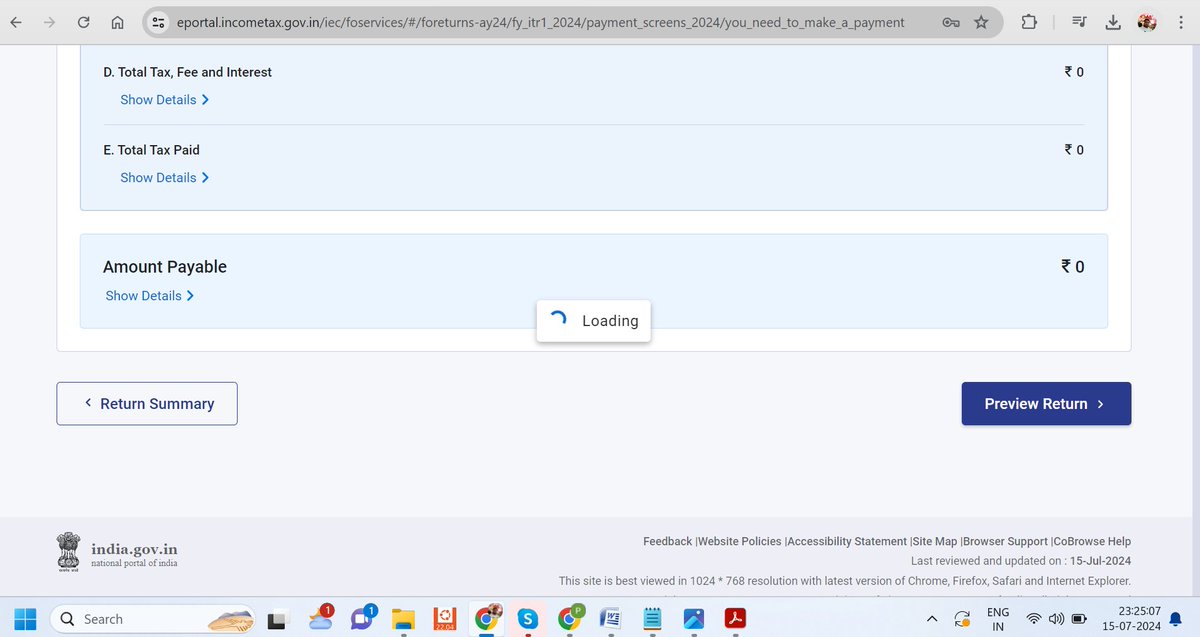Click the sync status tray icon
1200x637 pixels.
(x=963, y=619)
